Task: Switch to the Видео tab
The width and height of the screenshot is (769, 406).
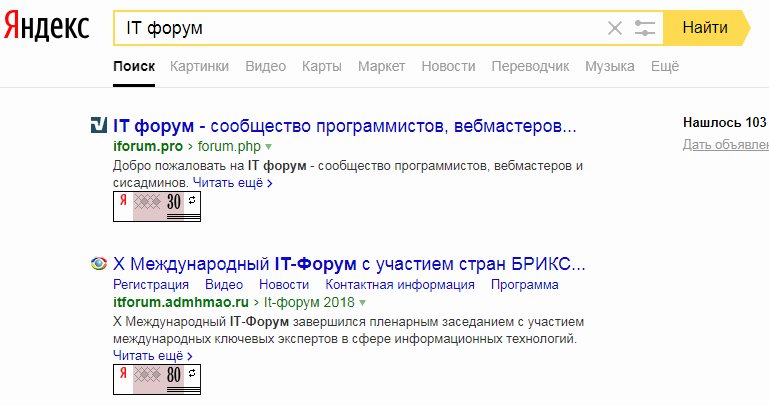Action: pyautogui.click(x=265, y=66)
